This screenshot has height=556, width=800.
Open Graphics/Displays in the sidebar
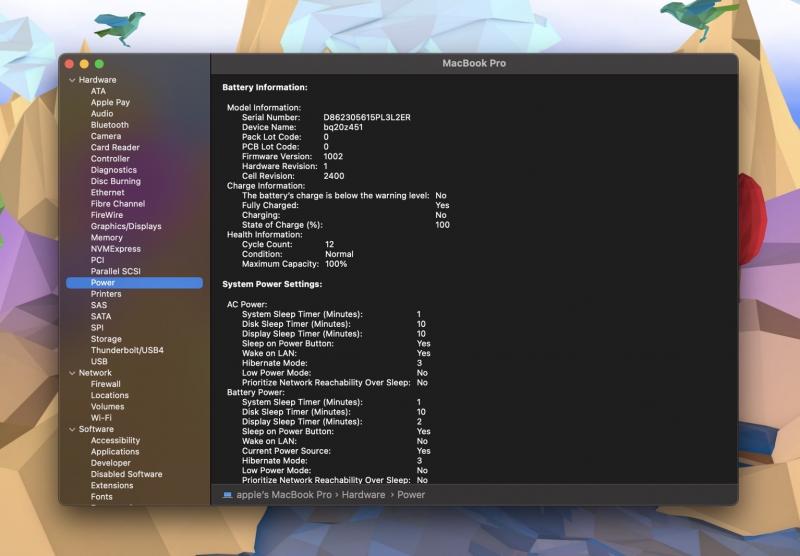click(x=126, y=226)
